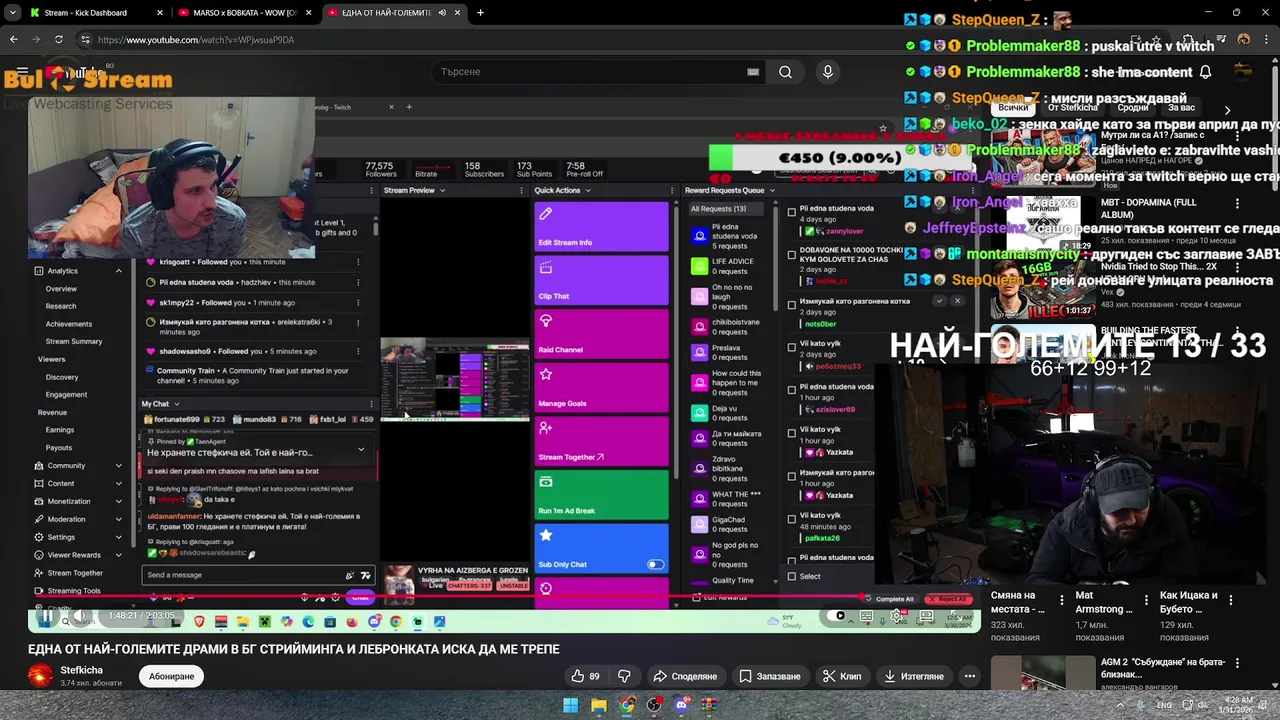Expand Monetization in the Twitch sidebar
The image size is (1280, 720).
pos(118,501)
